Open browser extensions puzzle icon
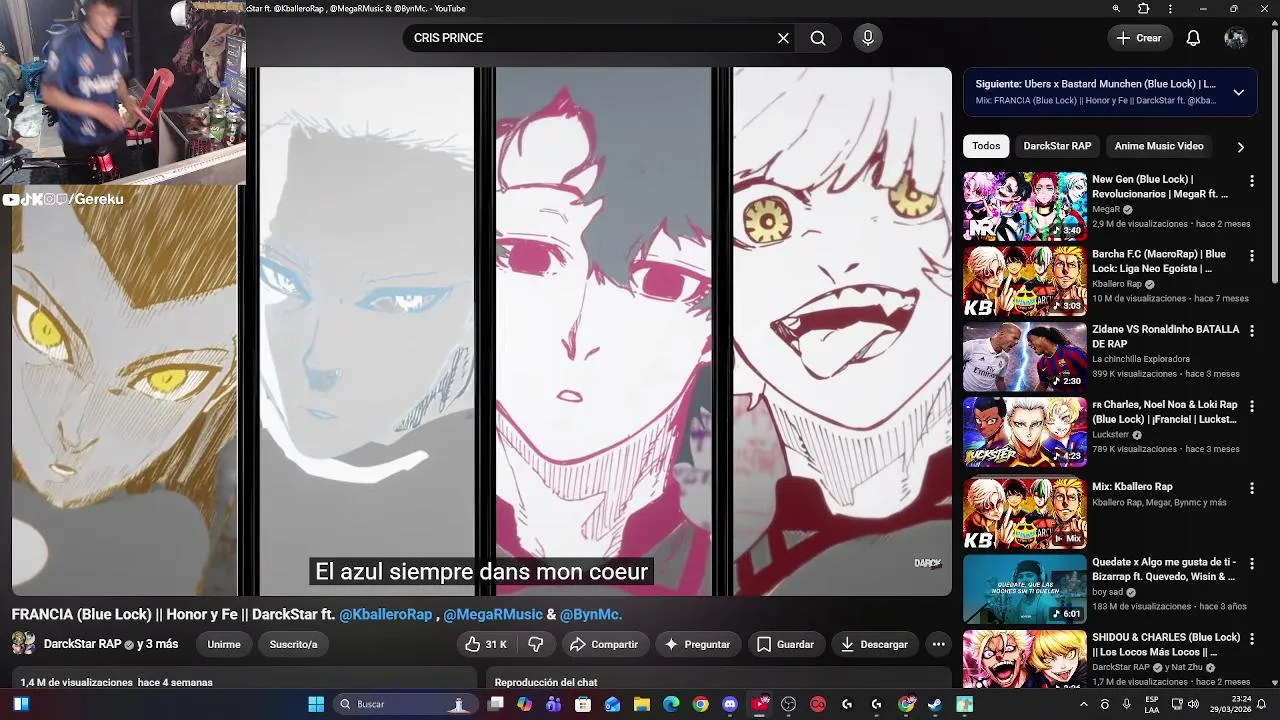The height and width of the screenshot is (720, 1280). tap(1143, 8)
